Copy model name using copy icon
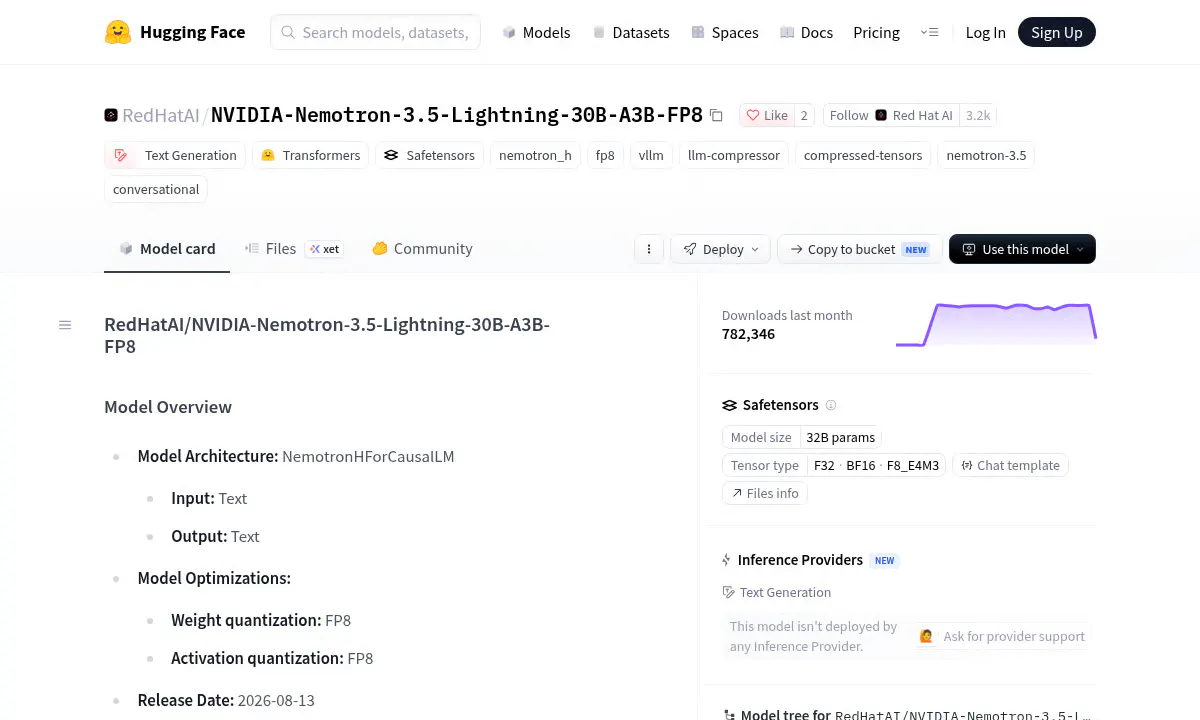The width and height of the screenshot is (1200, 720). point(716,115)
